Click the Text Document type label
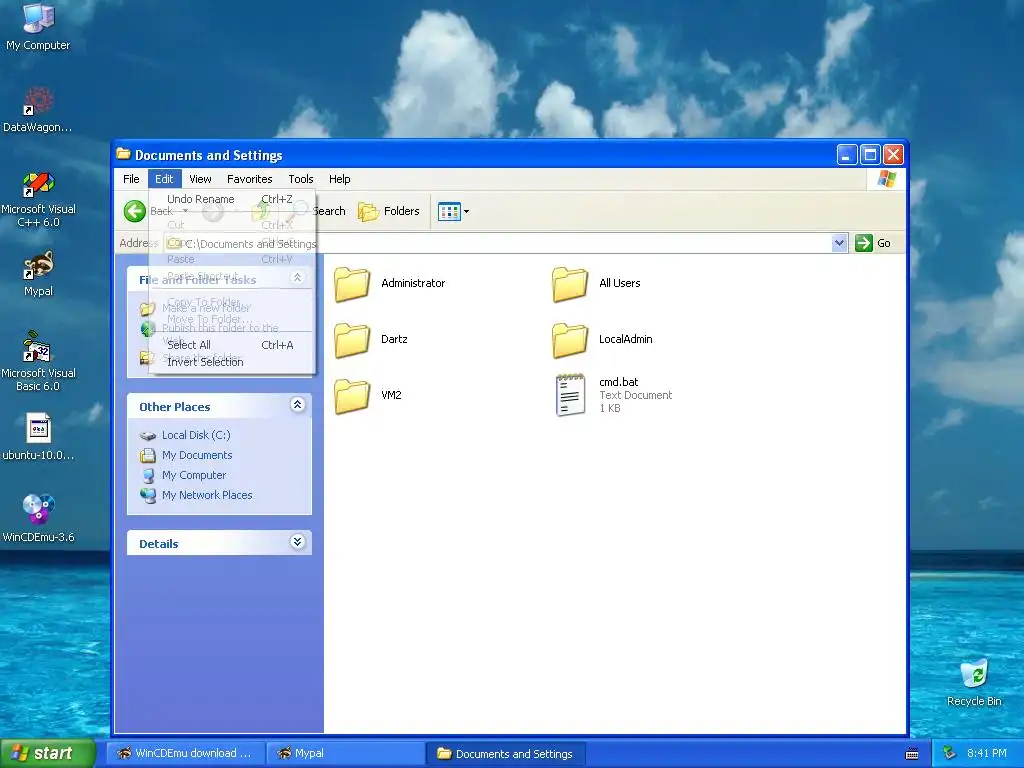 point(635,395)
